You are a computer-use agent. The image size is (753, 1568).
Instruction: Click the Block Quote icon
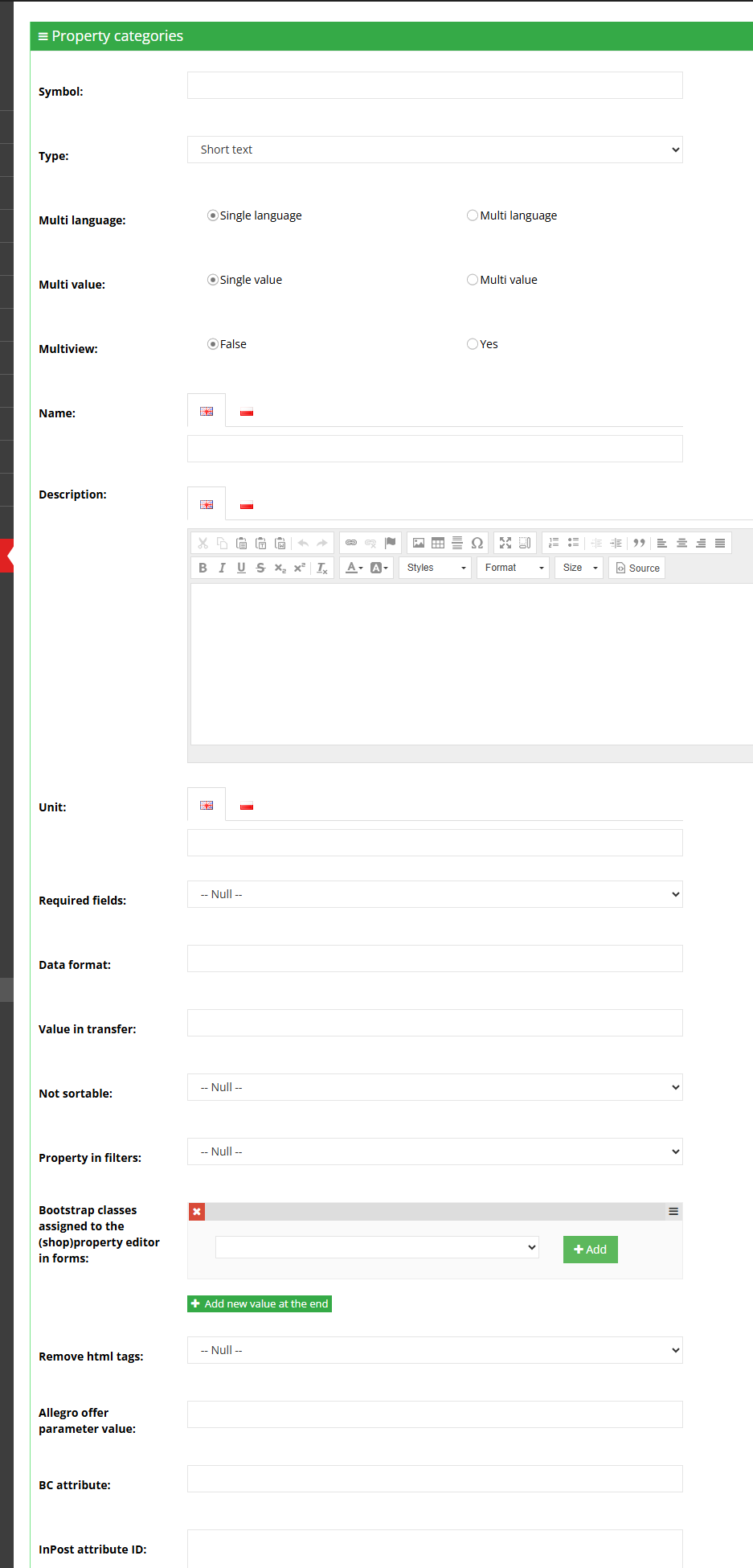[639, 543]
